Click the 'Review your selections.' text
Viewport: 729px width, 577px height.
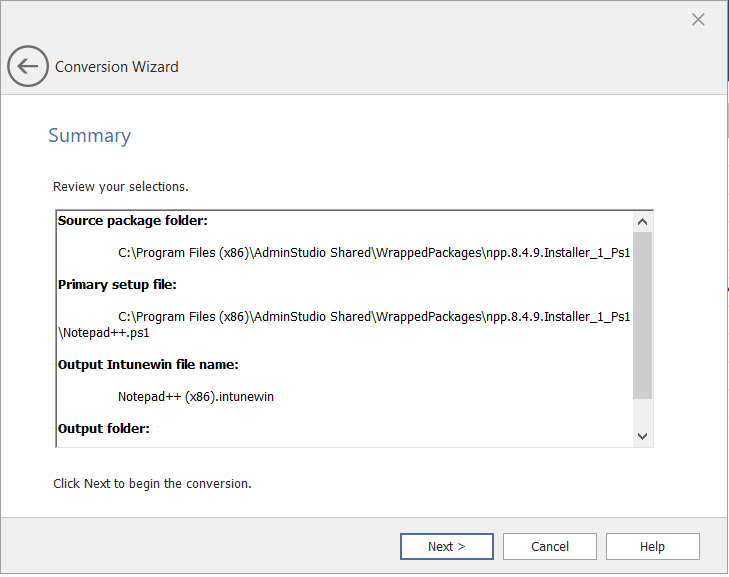click(120, 186)
